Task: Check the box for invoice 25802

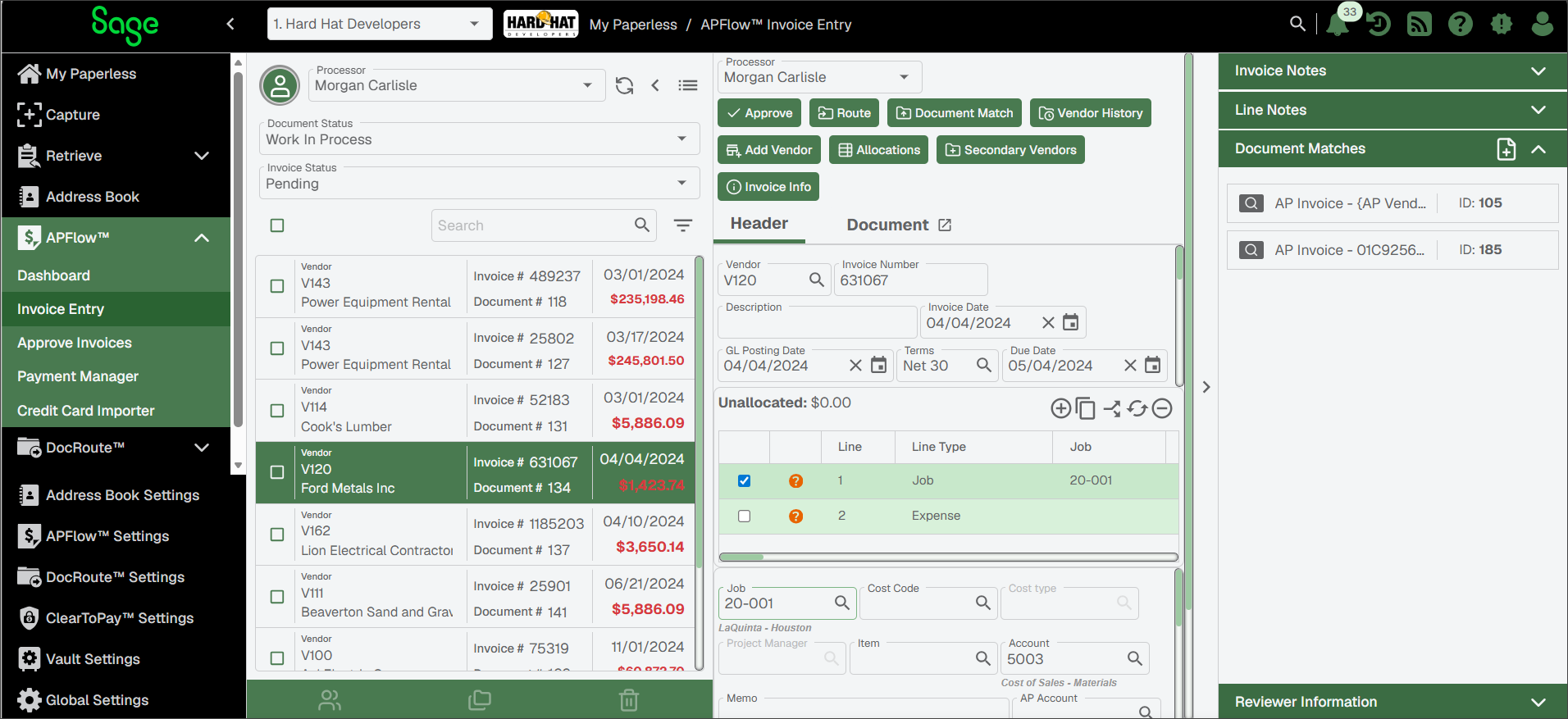Action: point(277,348)
